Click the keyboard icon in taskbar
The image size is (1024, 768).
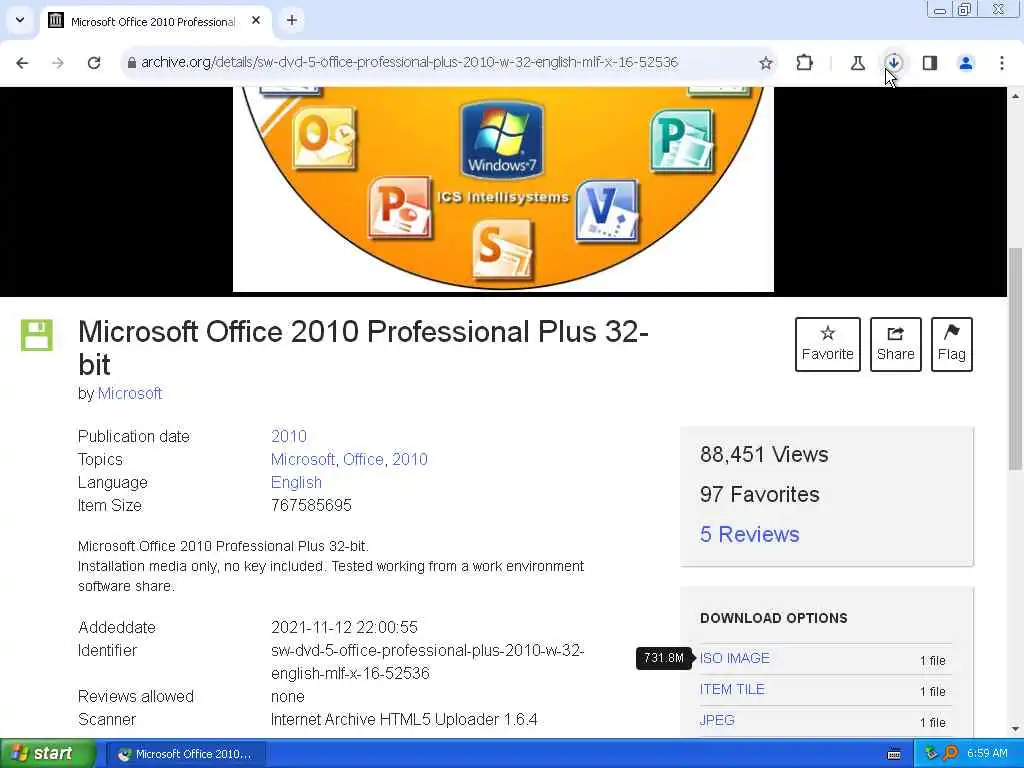click(894, 754)
